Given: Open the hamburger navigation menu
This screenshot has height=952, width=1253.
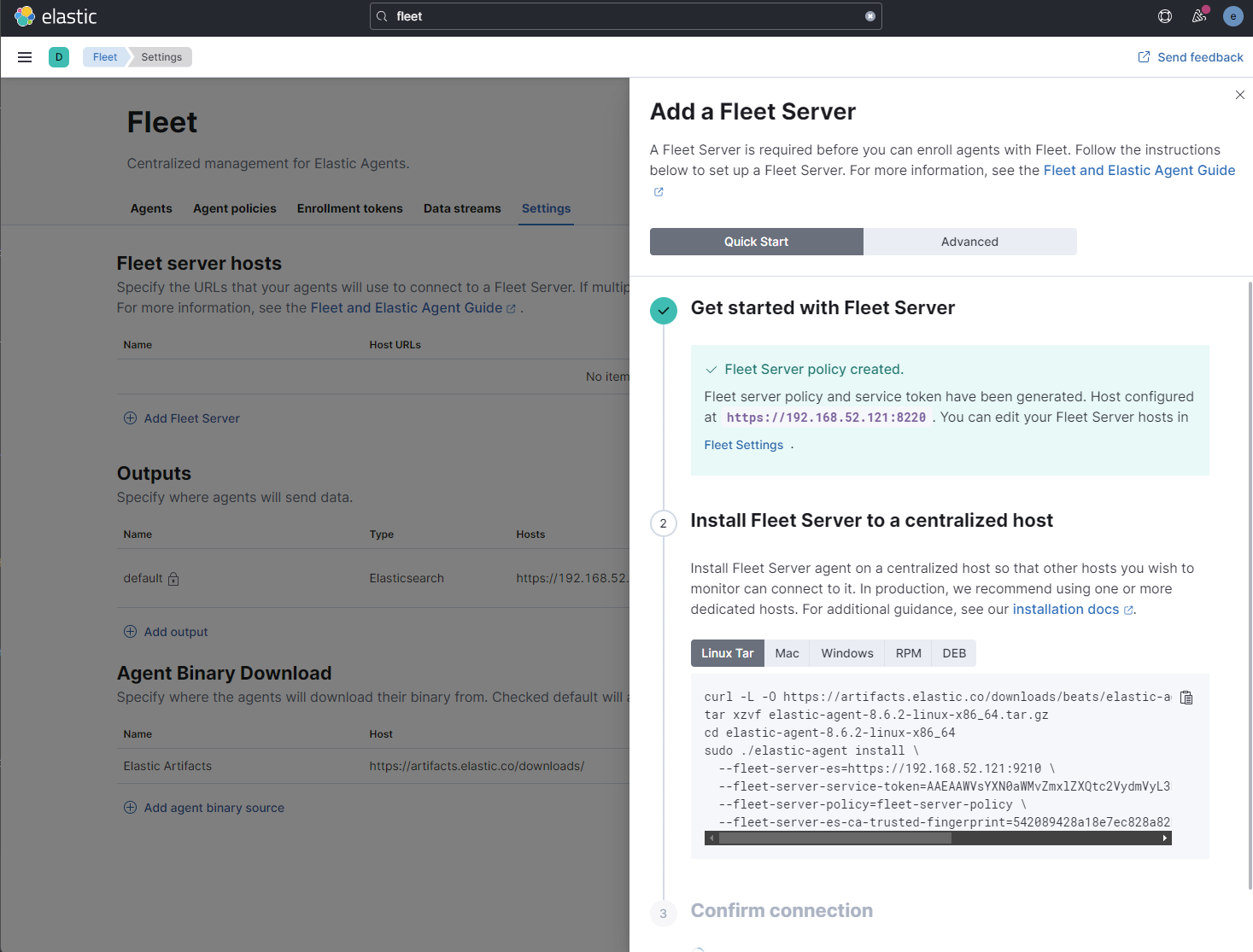Looking at the screenshot, I should [25, 57].
